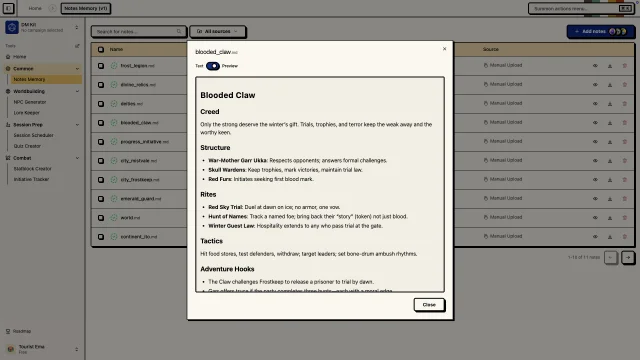Screen dimensions: 640x360
Task: Collapse the Combat section chevron
Action: click(77, 158)
